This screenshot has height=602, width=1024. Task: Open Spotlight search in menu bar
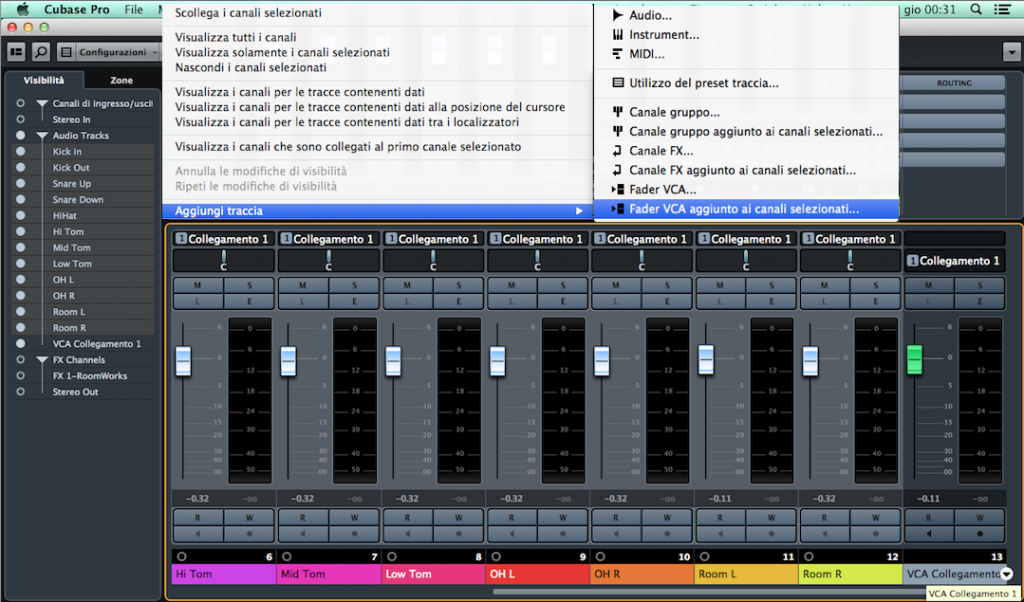[x=976, y=9]
